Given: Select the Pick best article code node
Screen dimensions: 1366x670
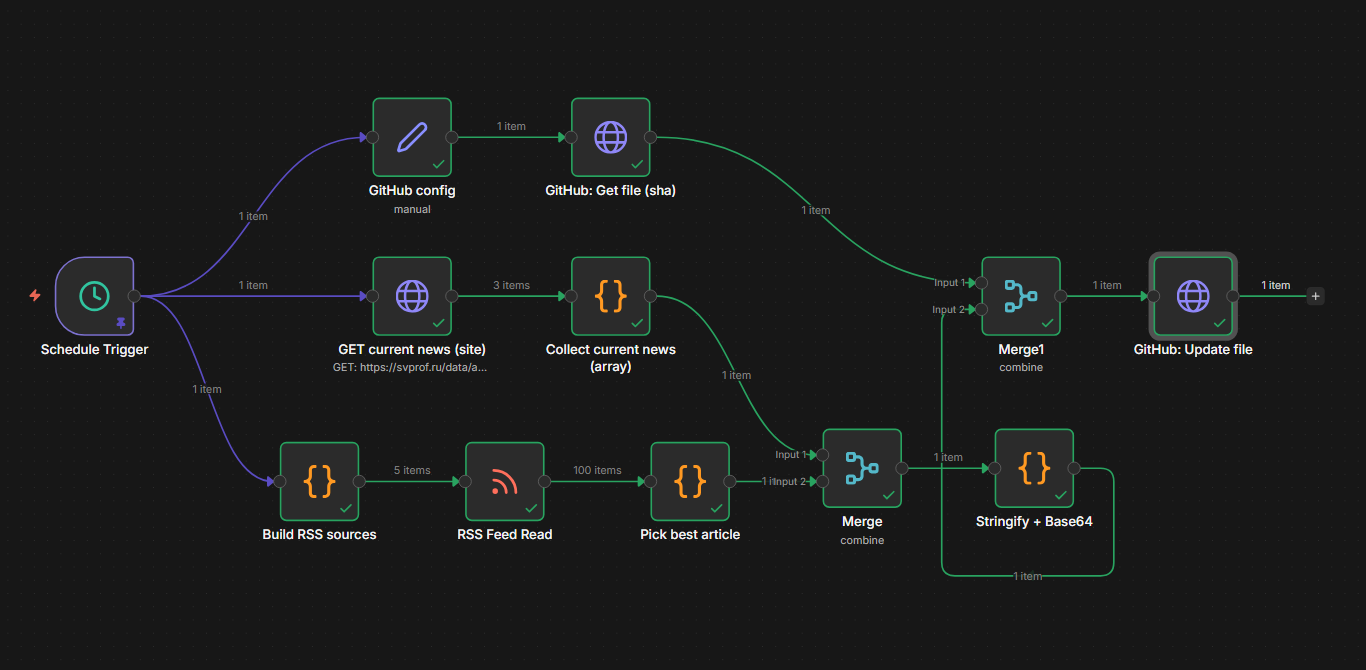Looking at the screenshot, I should click(690, 481).
